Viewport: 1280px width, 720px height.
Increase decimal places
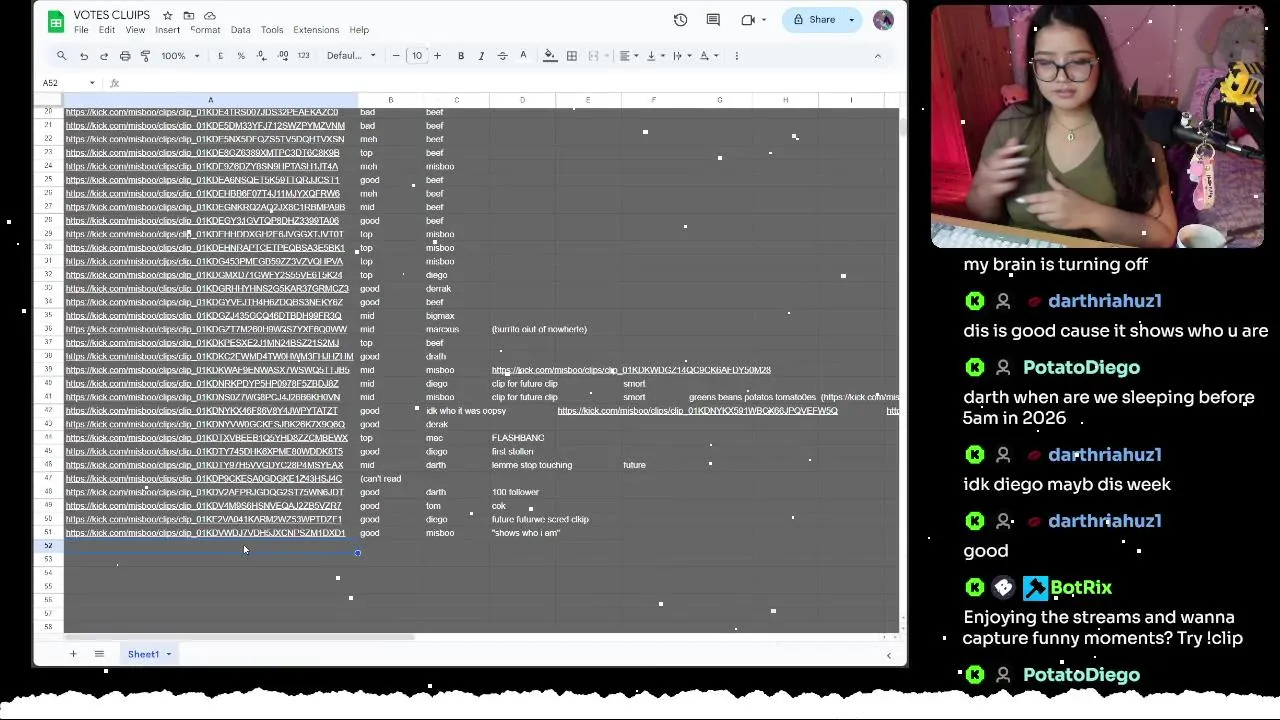pyautogui.click(x=283, y=56)
